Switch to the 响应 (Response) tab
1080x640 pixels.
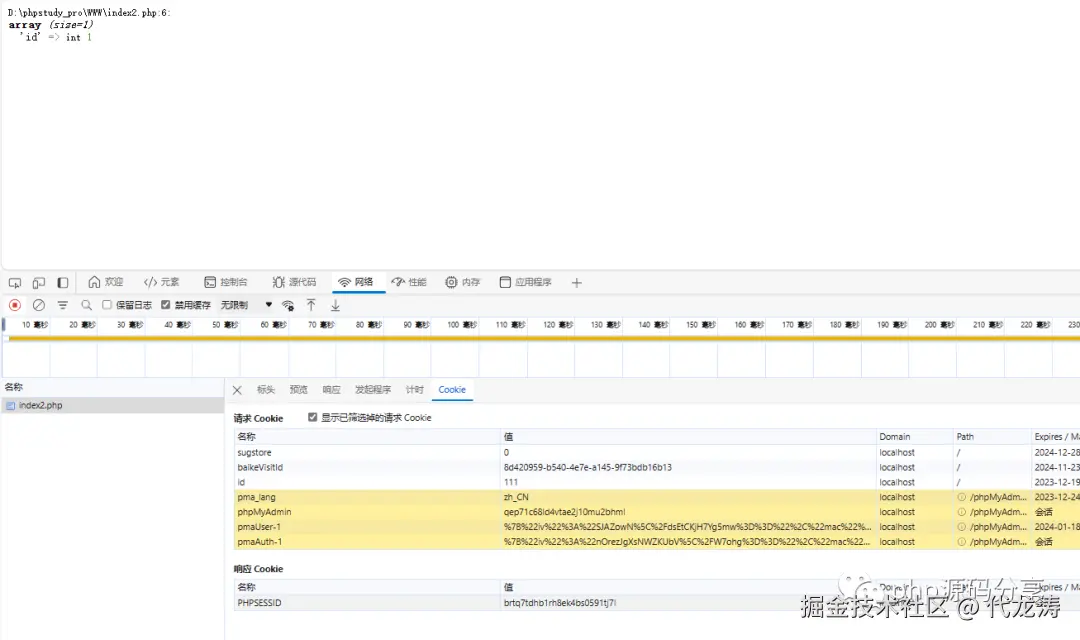click(331, 389)
